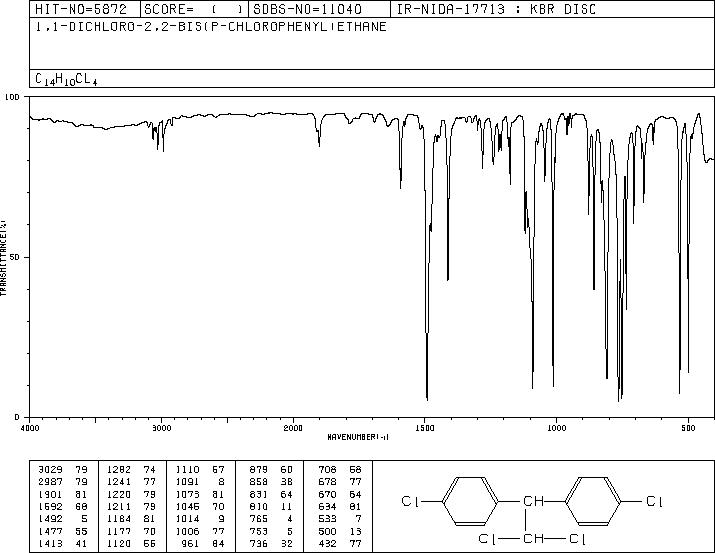Select peak table entry 3029
The image size is (715, 553).
[x=50, y=470]
